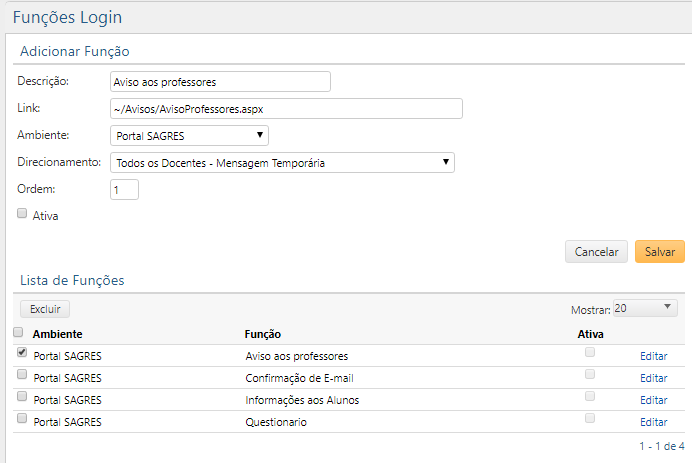Click the Salvar button
This screenshot has width=692, height=463.
[x=659, y=252]
